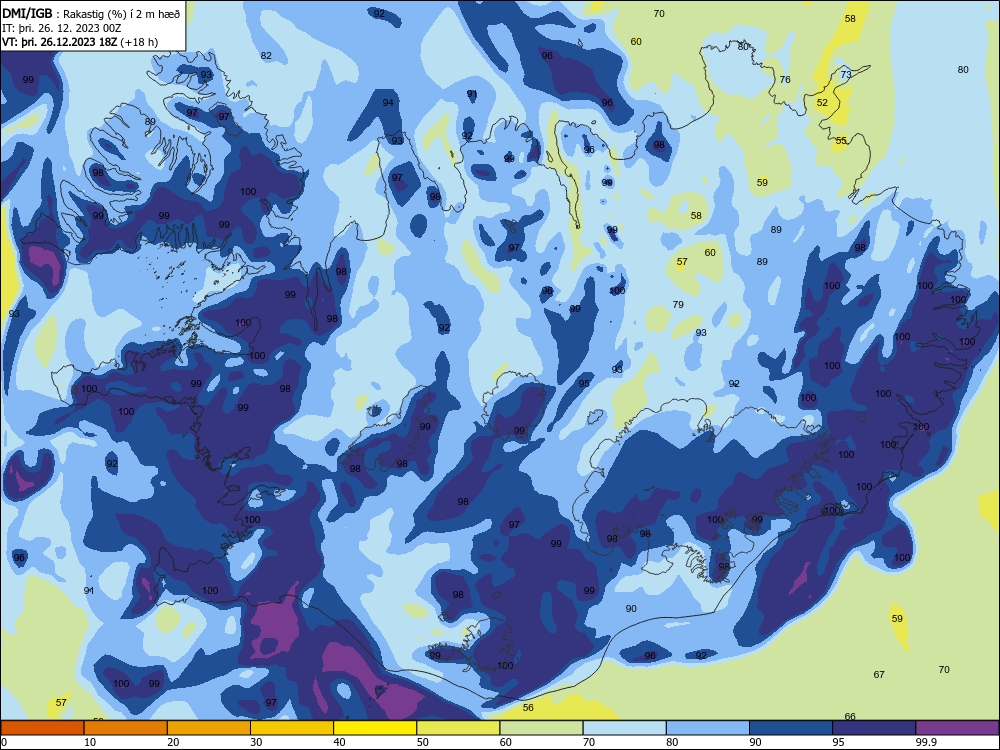The height and width of the screenshot is (750, 1000).
Task: Click the legend scale label 99.9
Action: tap(925, 742)
